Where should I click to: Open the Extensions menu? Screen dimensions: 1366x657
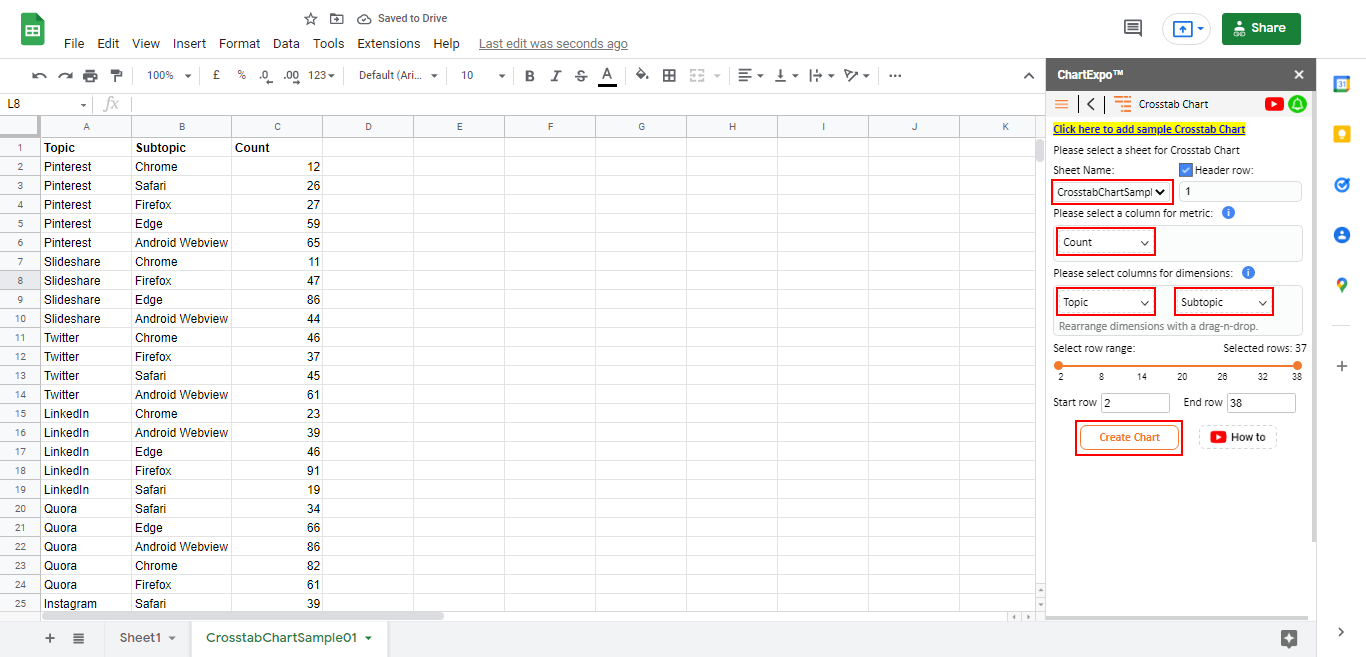pyautogui.click(x=389, y=44)
